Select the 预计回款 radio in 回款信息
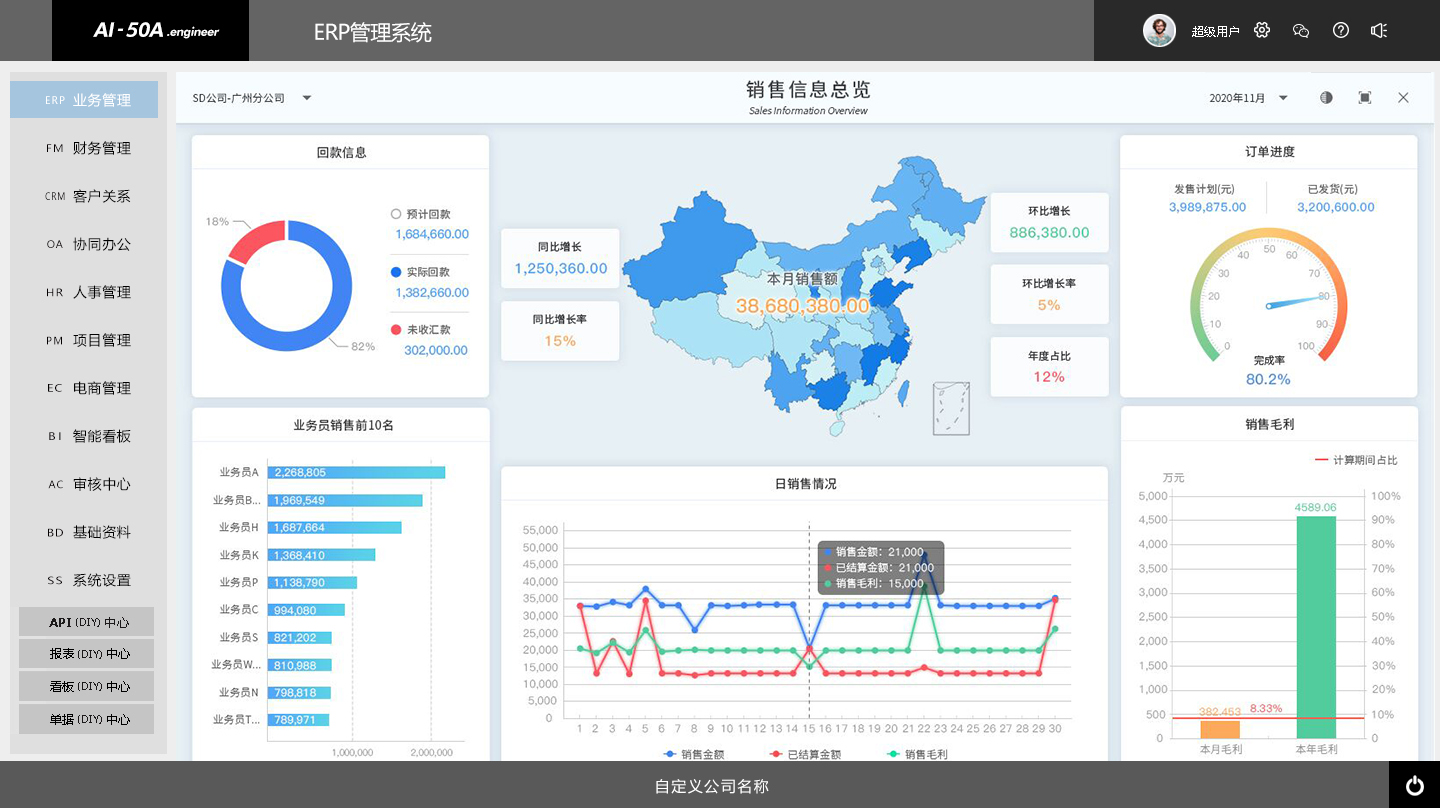Image resolution: width=1440 pixels, height=808 pixels. [395, 213]
